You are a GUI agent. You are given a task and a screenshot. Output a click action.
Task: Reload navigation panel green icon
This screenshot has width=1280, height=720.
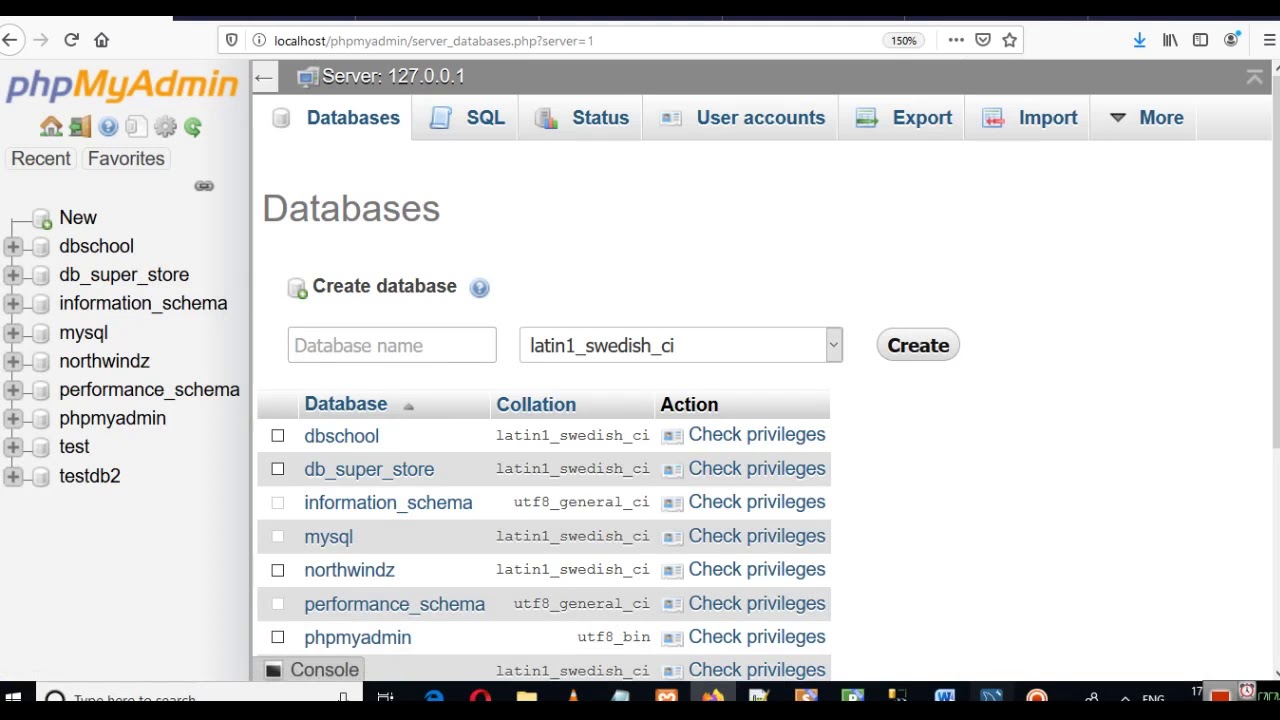[193, 127]
